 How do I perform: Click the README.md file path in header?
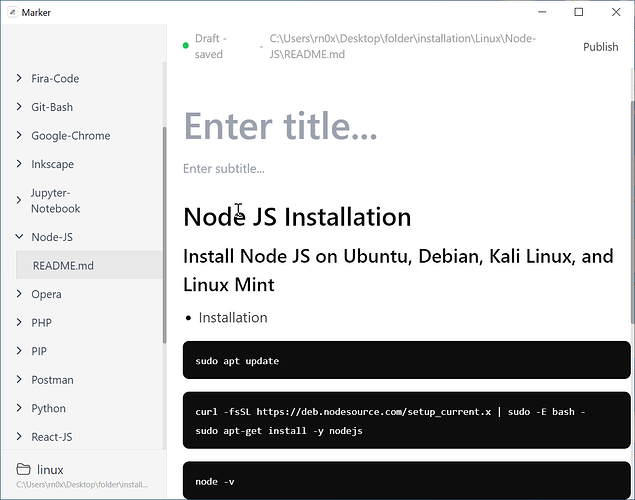403,46
